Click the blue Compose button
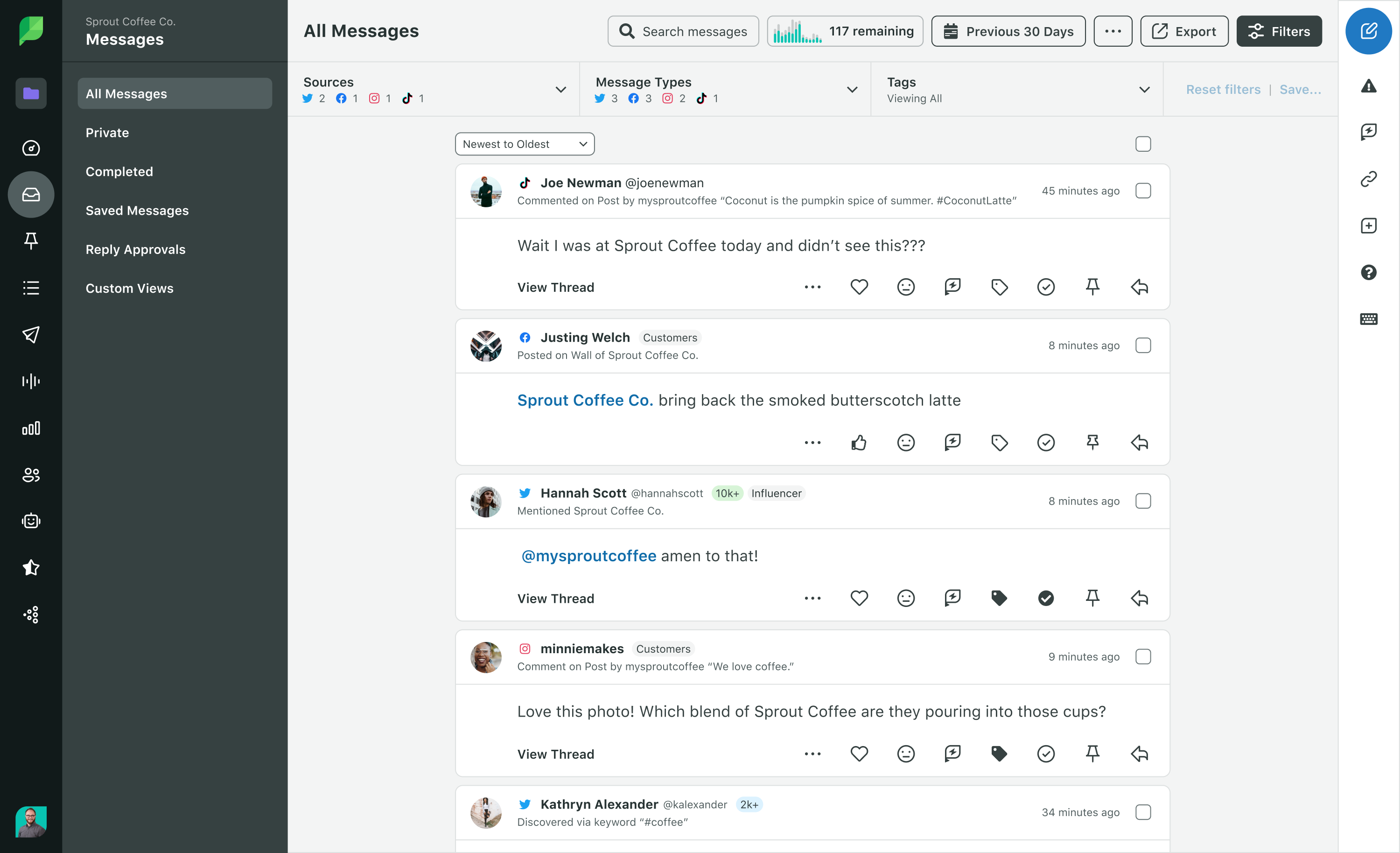Screen dimensions: 1400x853 (x=1368, y=31)
